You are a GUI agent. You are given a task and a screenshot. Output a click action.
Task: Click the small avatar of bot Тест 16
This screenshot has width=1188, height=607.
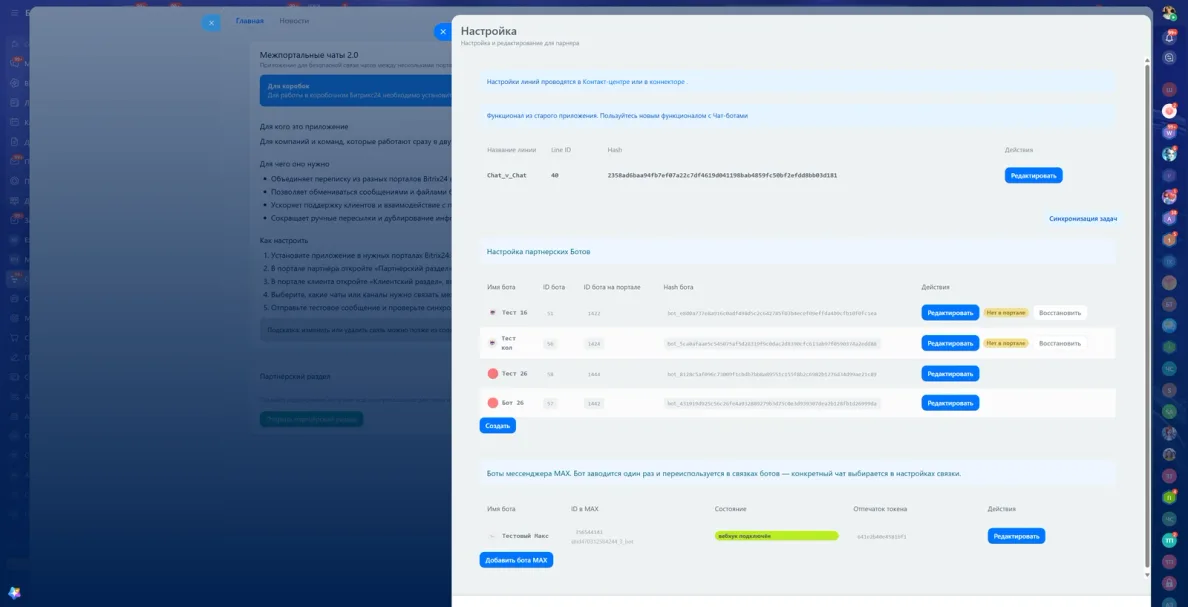(492, 312)
